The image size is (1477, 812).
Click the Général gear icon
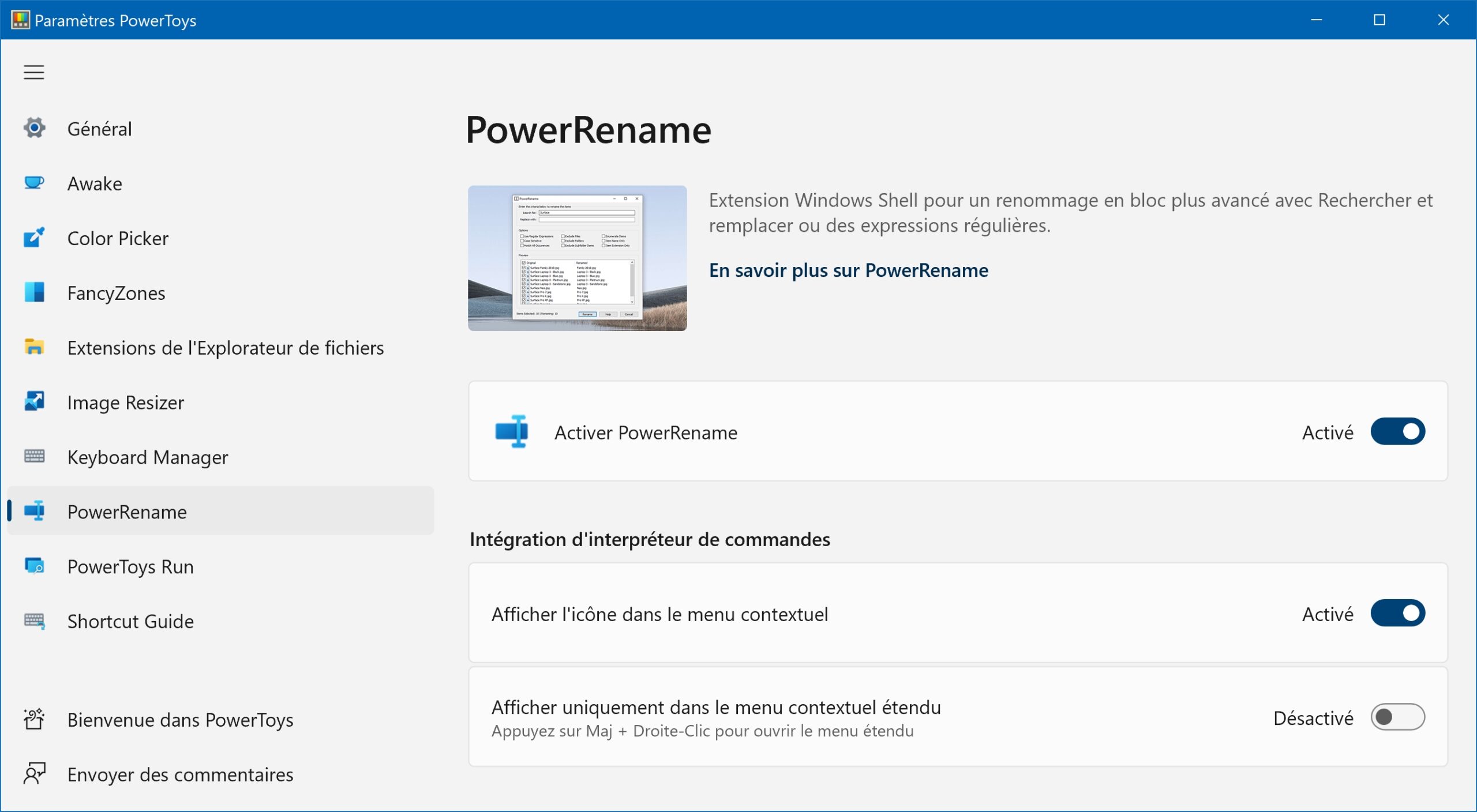[35, 128]
